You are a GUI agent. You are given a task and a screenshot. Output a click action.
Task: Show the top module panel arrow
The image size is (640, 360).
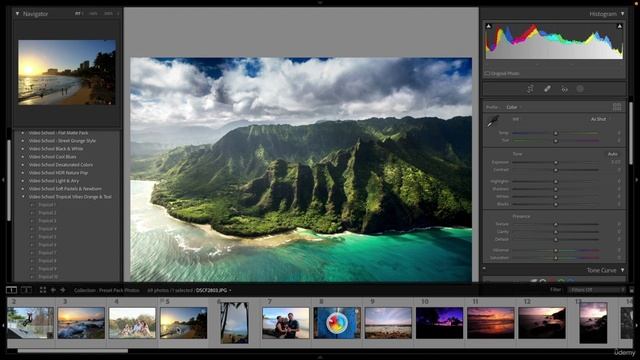320,2
